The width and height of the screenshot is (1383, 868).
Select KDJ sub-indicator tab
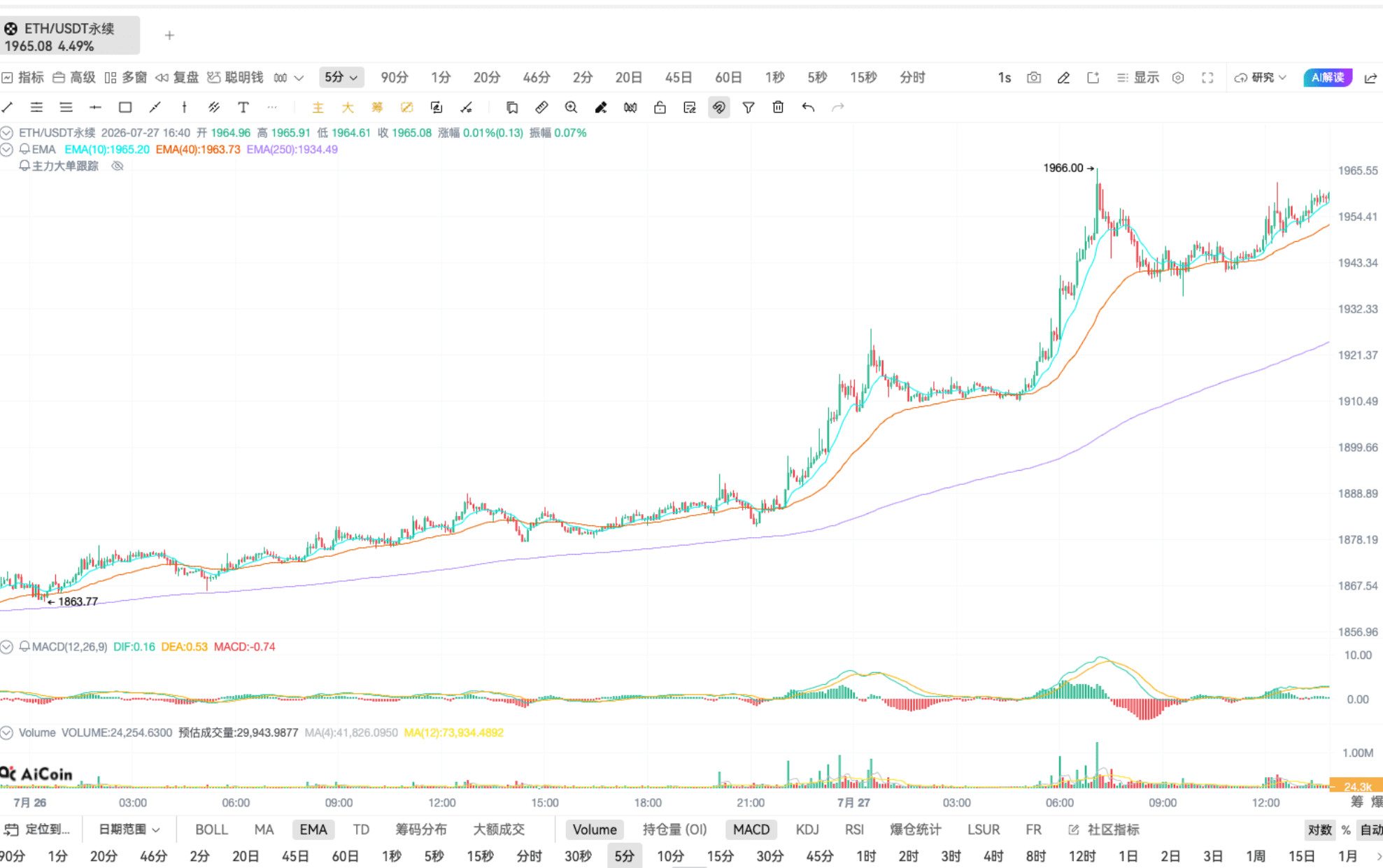pos(807,830)
